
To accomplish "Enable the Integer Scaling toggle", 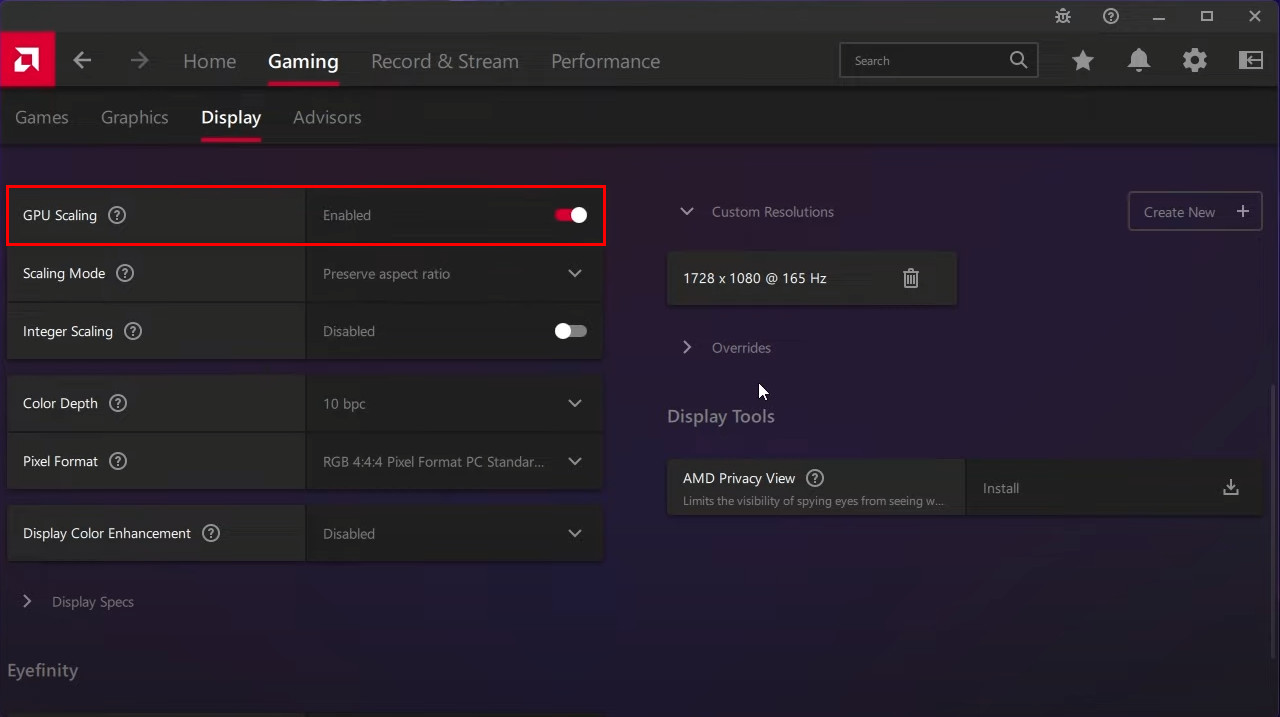I will pos(571,331).
